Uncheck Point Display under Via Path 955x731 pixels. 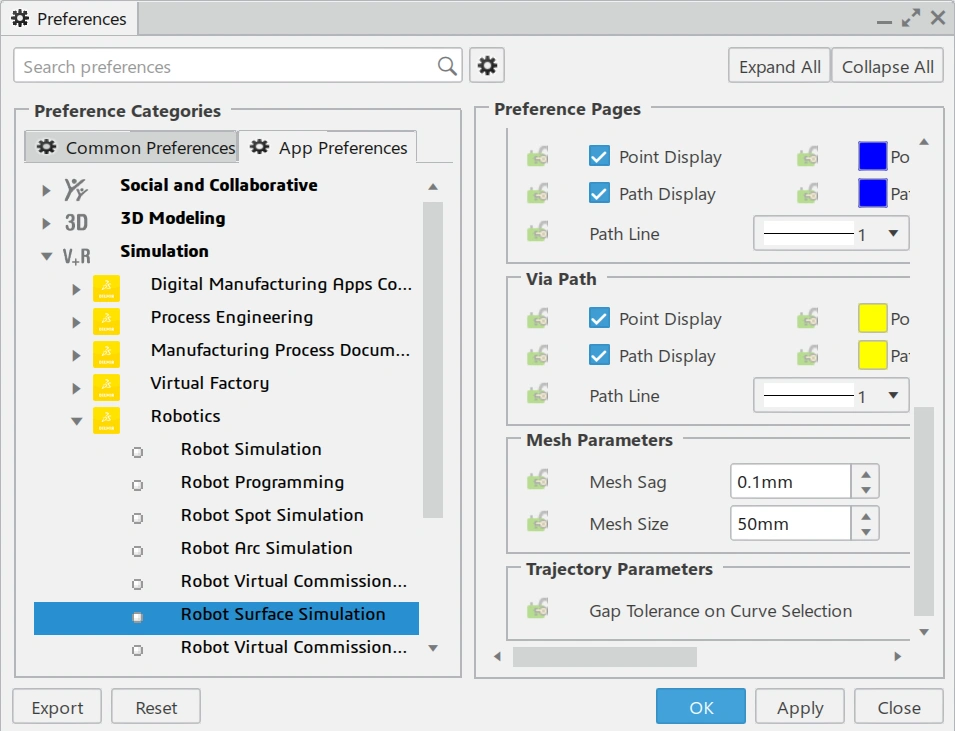click(599, 319)
